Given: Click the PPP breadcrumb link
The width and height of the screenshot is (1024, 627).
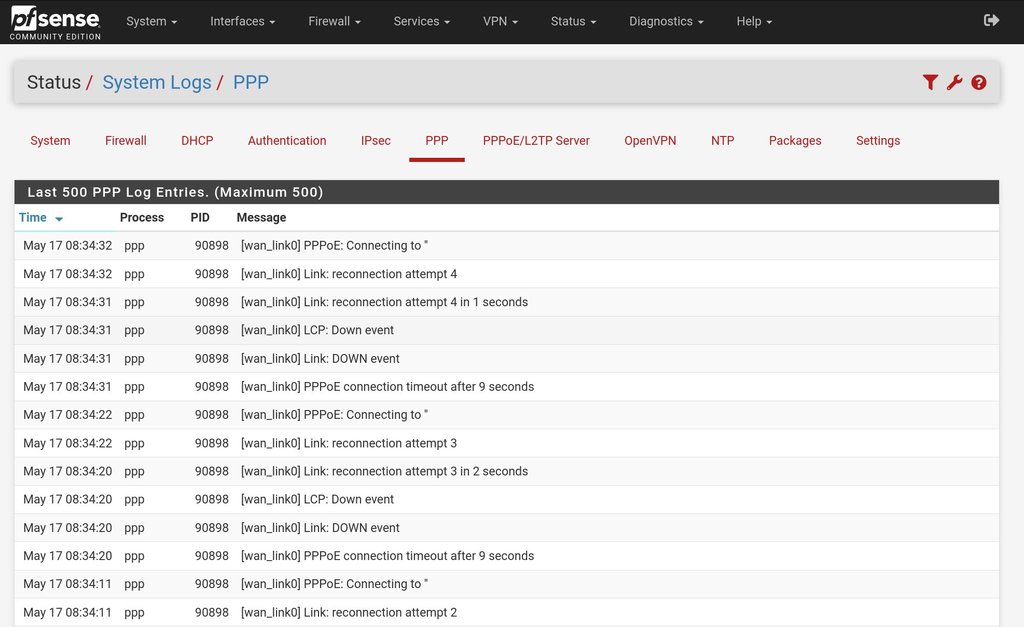Looking at the screenshot, I should pos(251,82).
